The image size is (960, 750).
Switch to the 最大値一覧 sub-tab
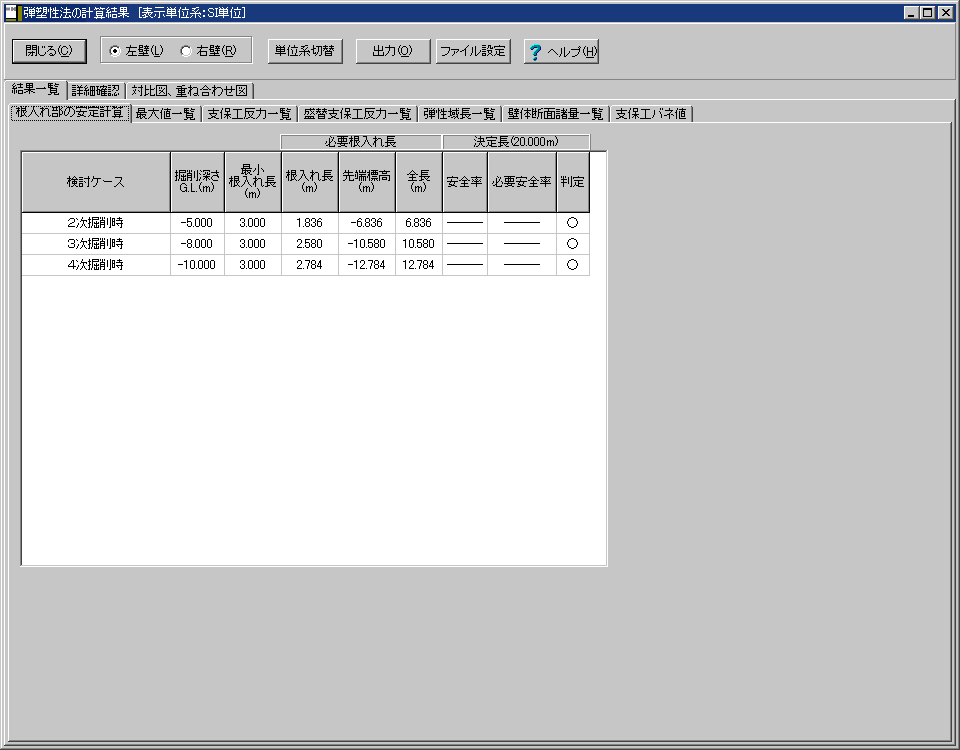(x=165, y=114)
